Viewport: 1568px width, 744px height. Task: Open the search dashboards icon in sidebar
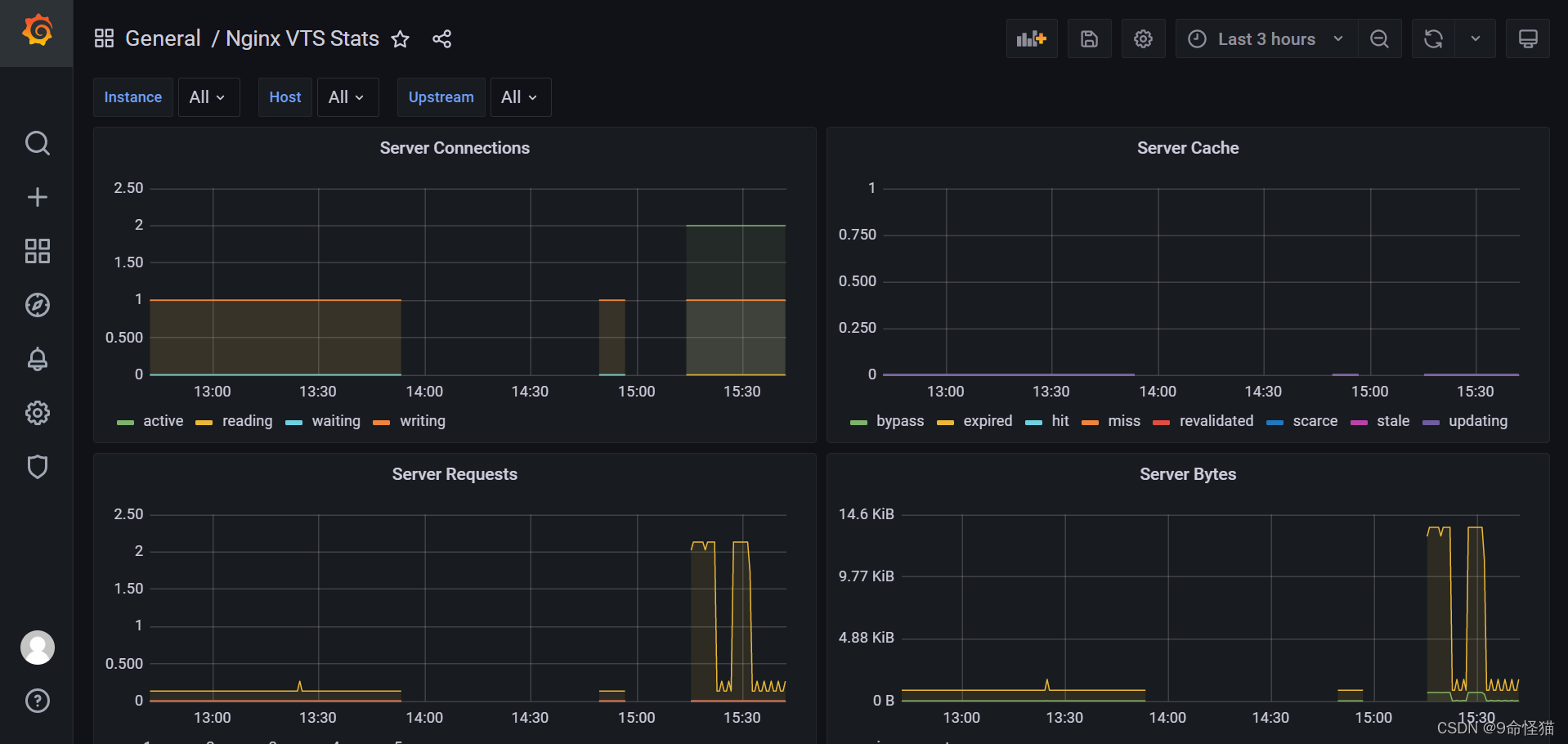click(37, 143)
